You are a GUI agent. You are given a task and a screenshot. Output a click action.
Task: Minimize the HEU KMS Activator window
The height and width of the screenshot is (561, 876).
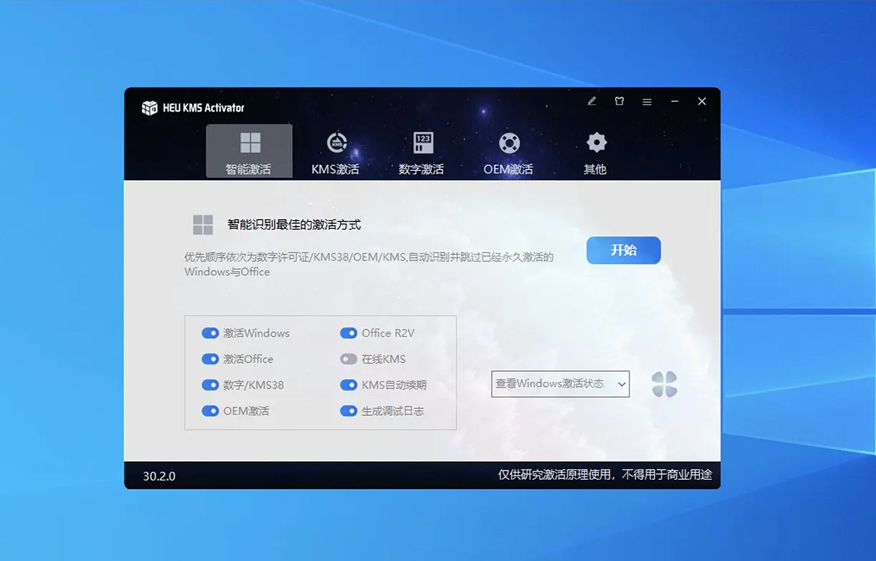(674, 101)
